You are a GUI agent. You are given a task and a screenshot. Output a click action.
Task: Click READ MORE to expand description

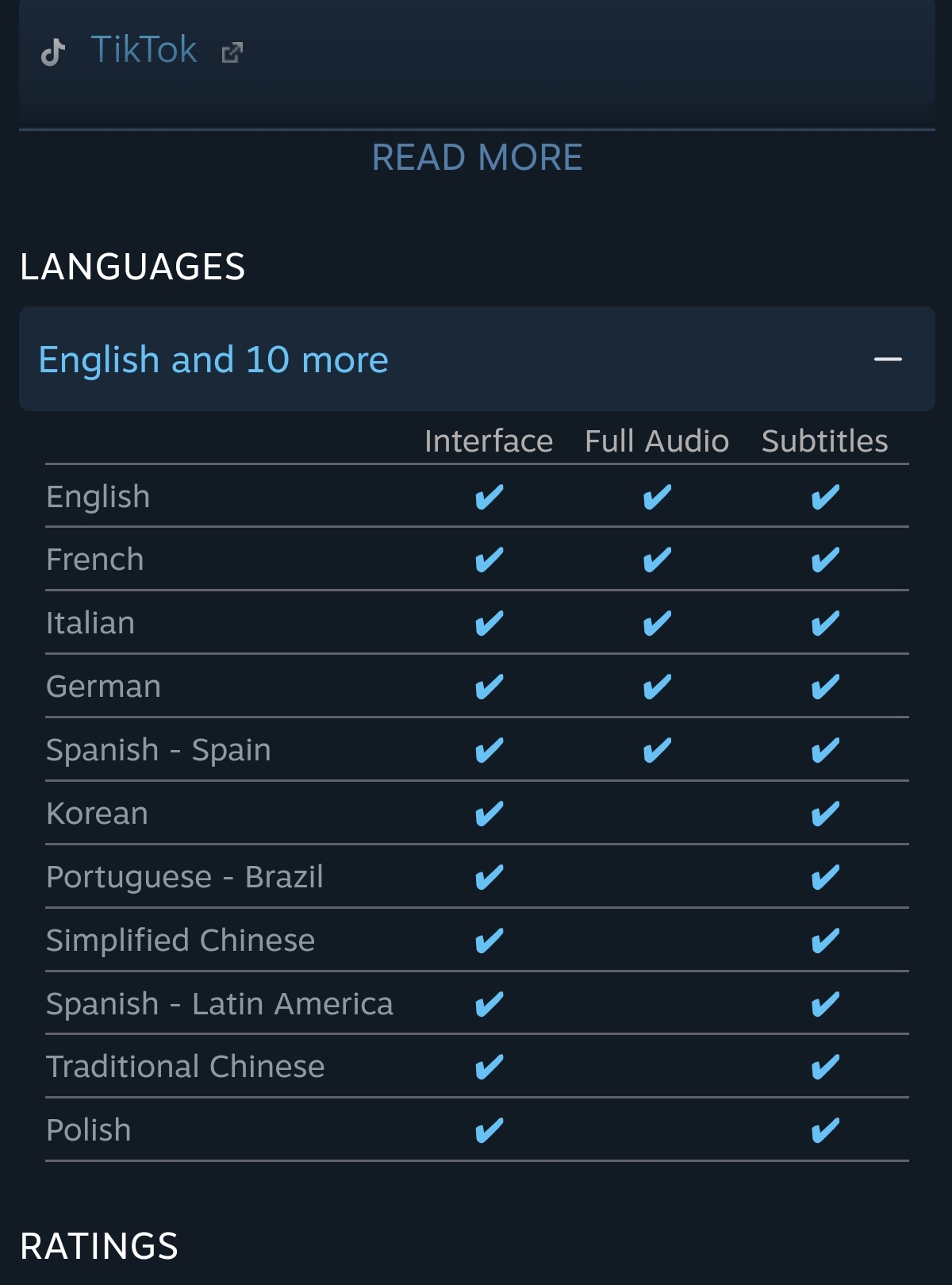coord(477,157)
